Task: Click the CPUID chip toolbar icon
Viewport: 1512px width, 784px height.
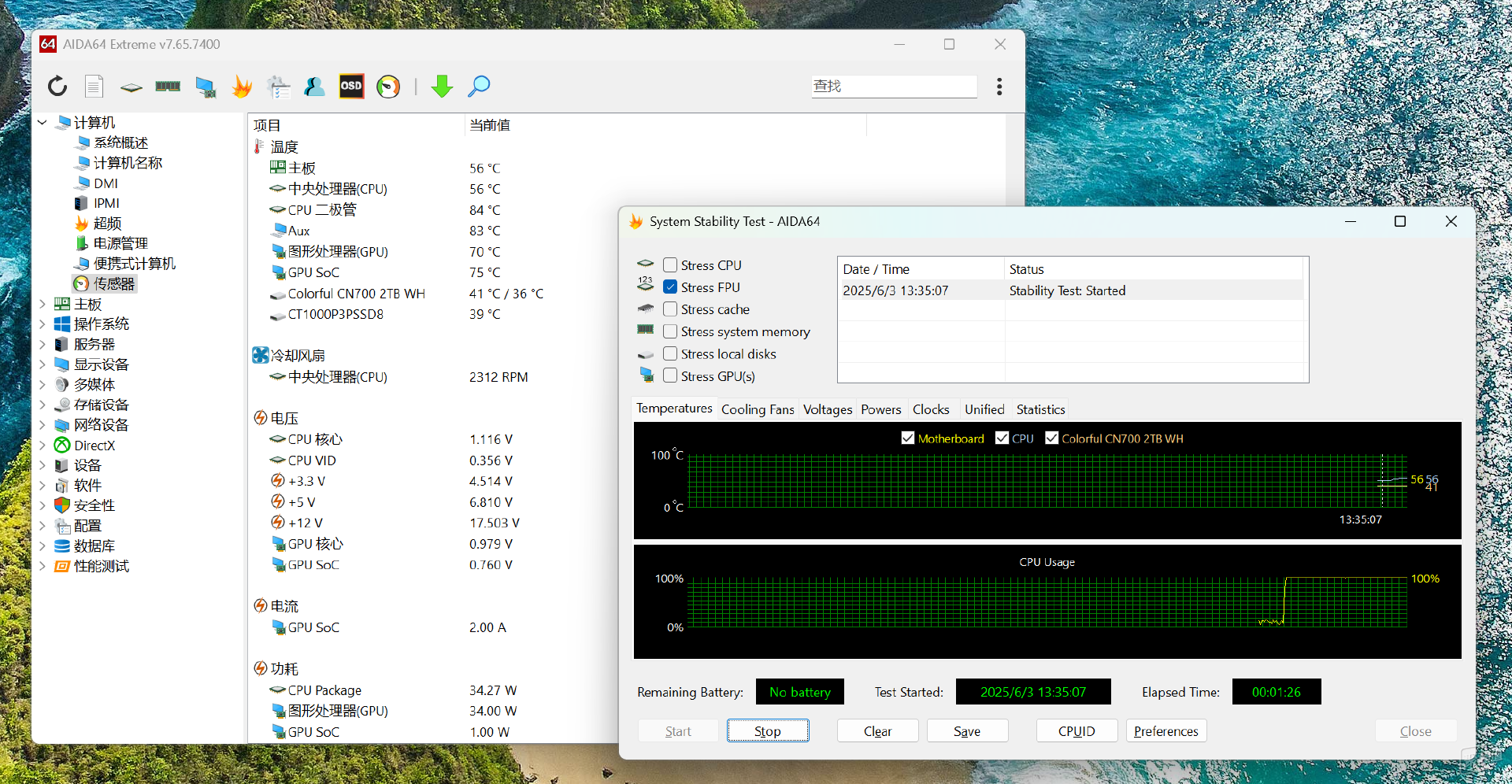Action: 131,87
